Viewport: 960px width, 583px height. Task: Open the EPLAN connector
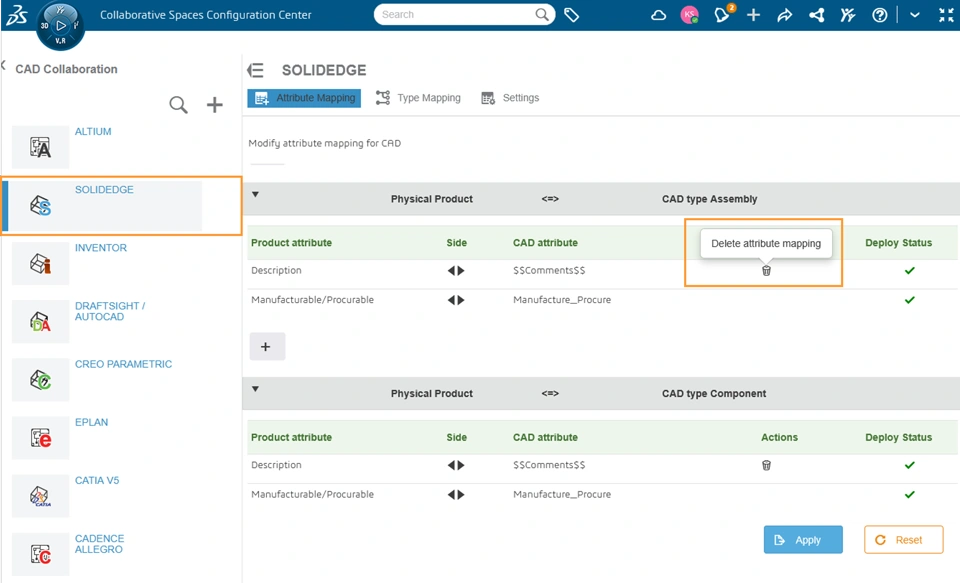coord(91,423)
